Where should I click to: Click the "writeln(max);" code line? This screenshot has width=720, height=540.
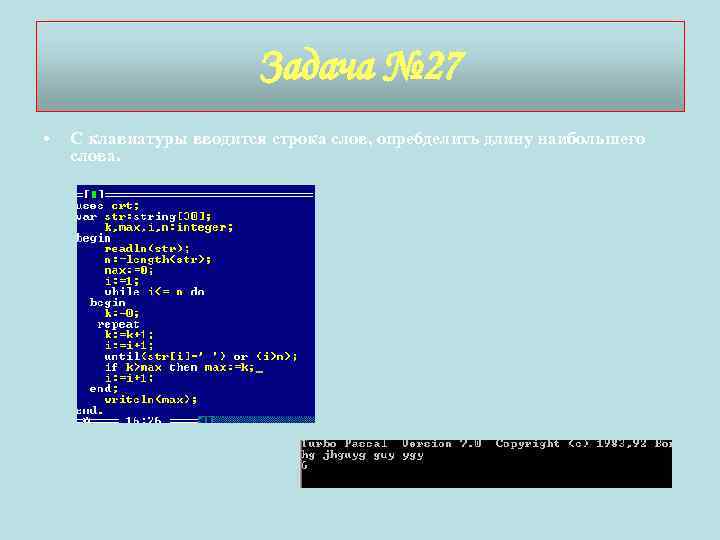[151, 399]
